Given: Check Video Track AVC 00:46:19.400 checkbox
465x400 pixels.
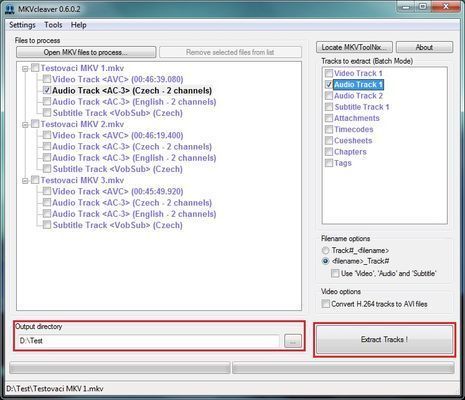Looking at the screenshot, I should coord(47,135).
